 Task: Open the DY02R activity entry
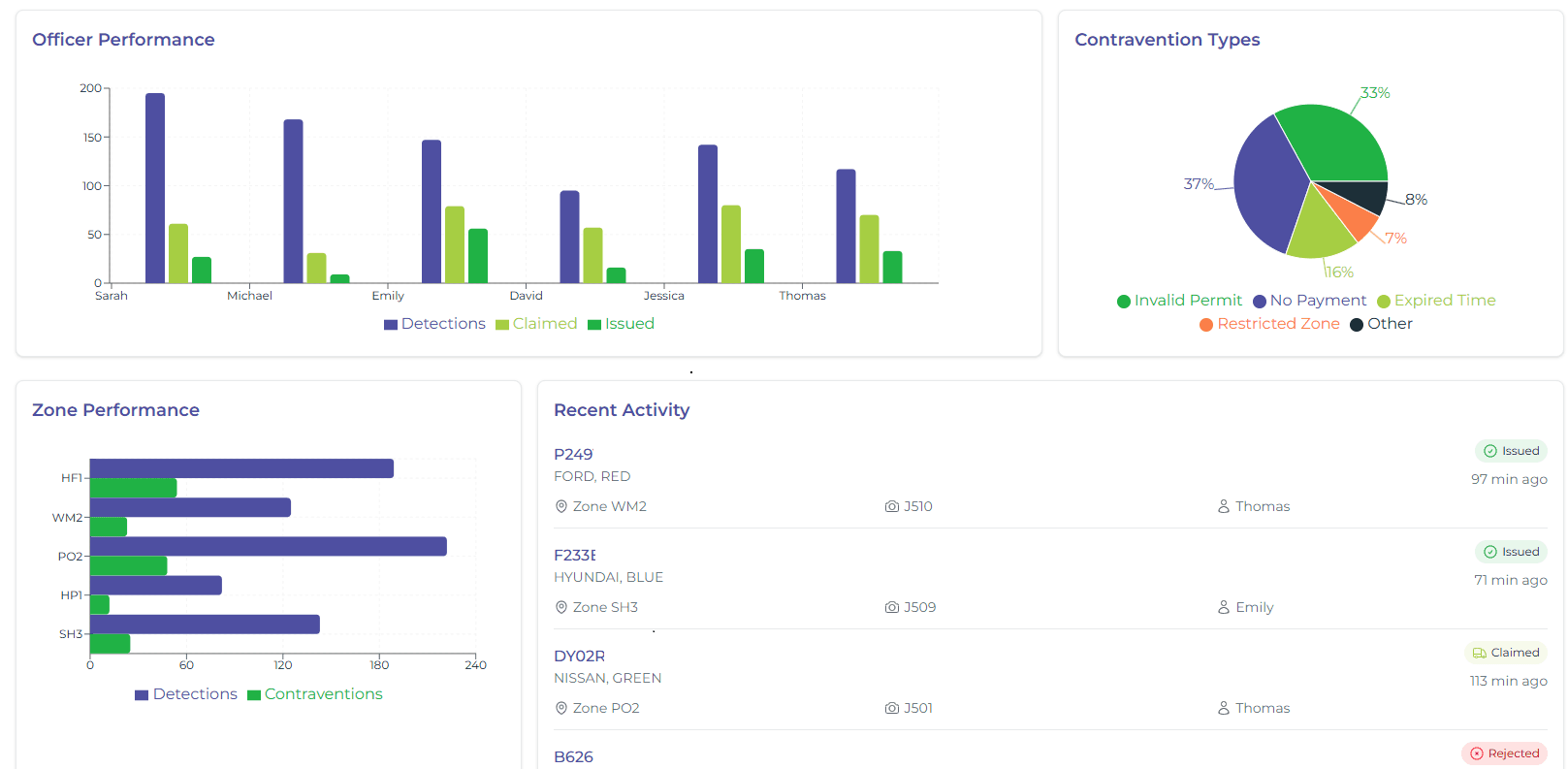(x=1050, y=682)
